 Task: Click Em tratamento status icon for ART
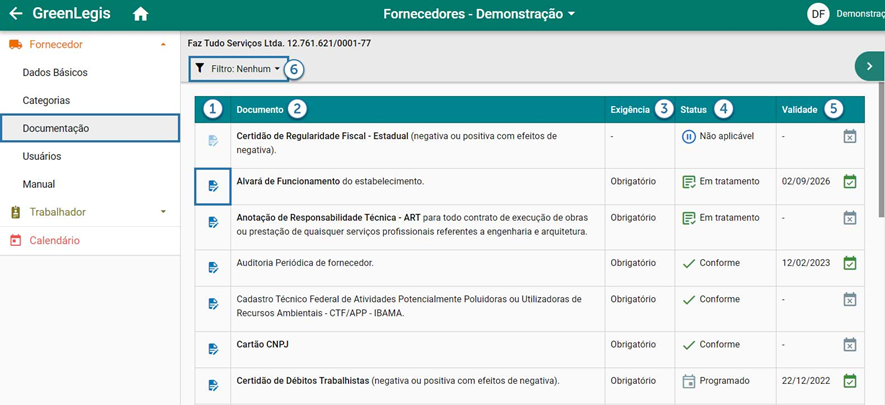[688, 218]
